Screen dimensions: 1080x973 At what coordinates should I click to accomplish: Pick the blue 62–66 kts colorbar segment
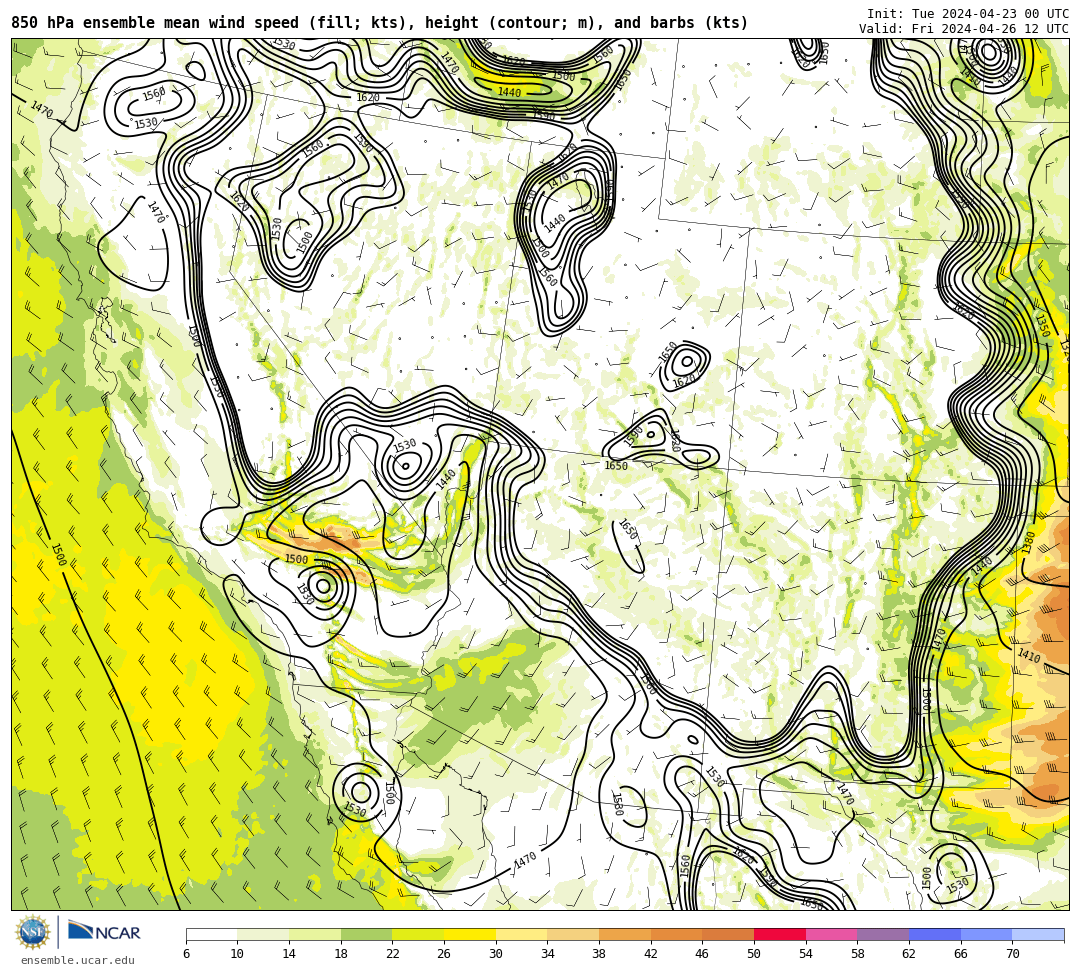(935, 934)
